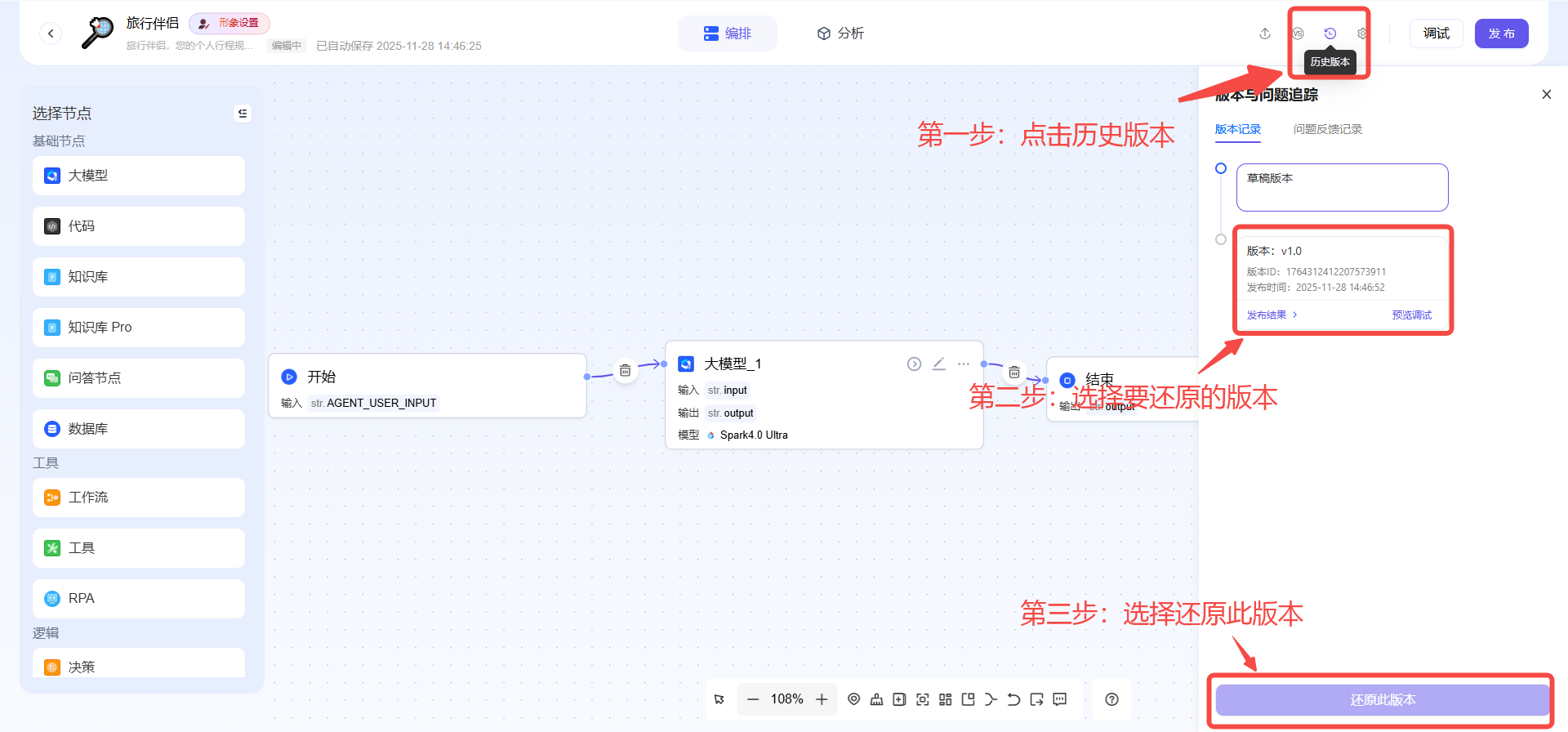Open the help question mark icon
The width and height of the screenshot is (1568, 732).
pos(1111,699)
